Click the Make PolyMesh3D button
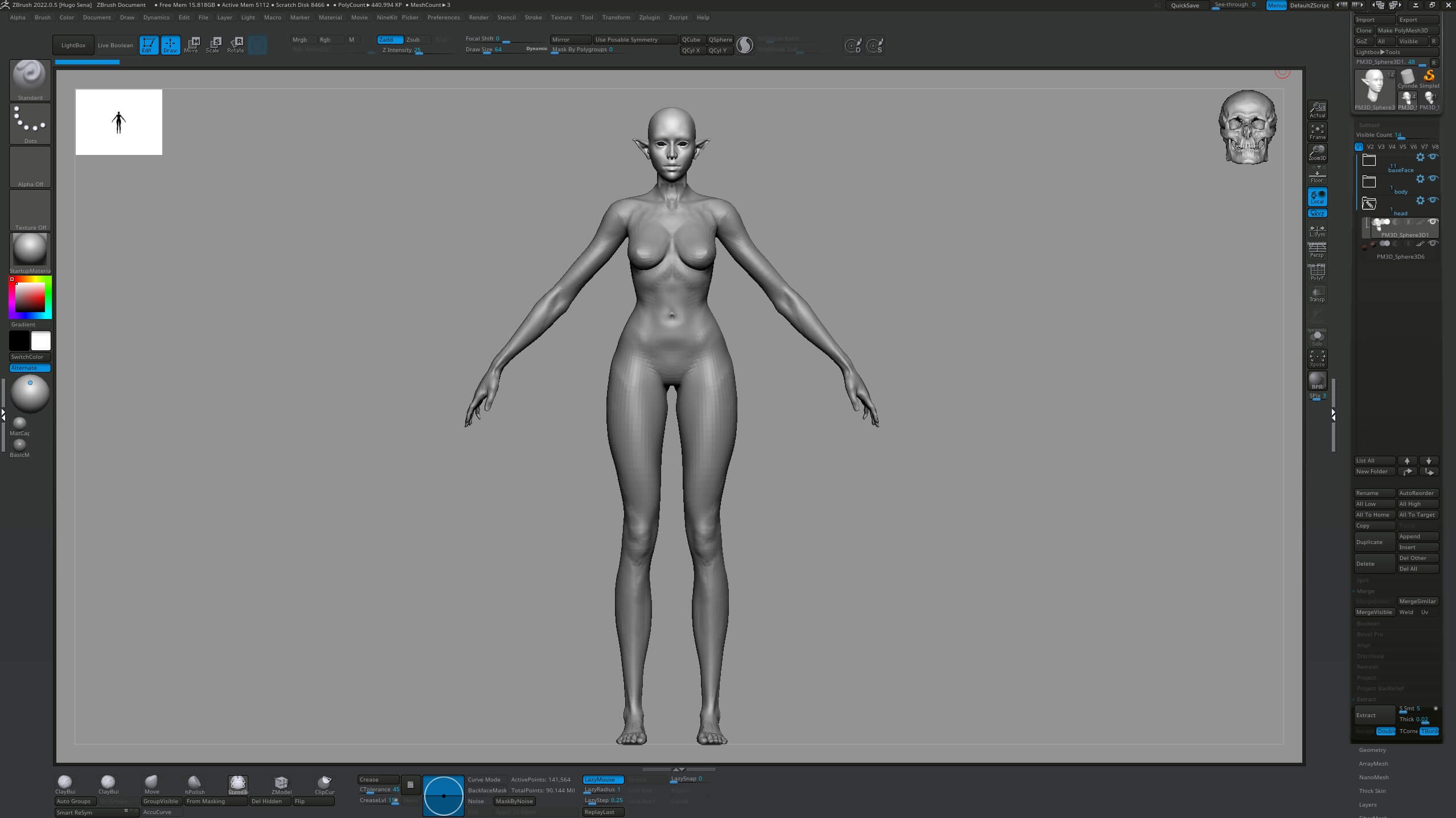 pos(1408,30)
